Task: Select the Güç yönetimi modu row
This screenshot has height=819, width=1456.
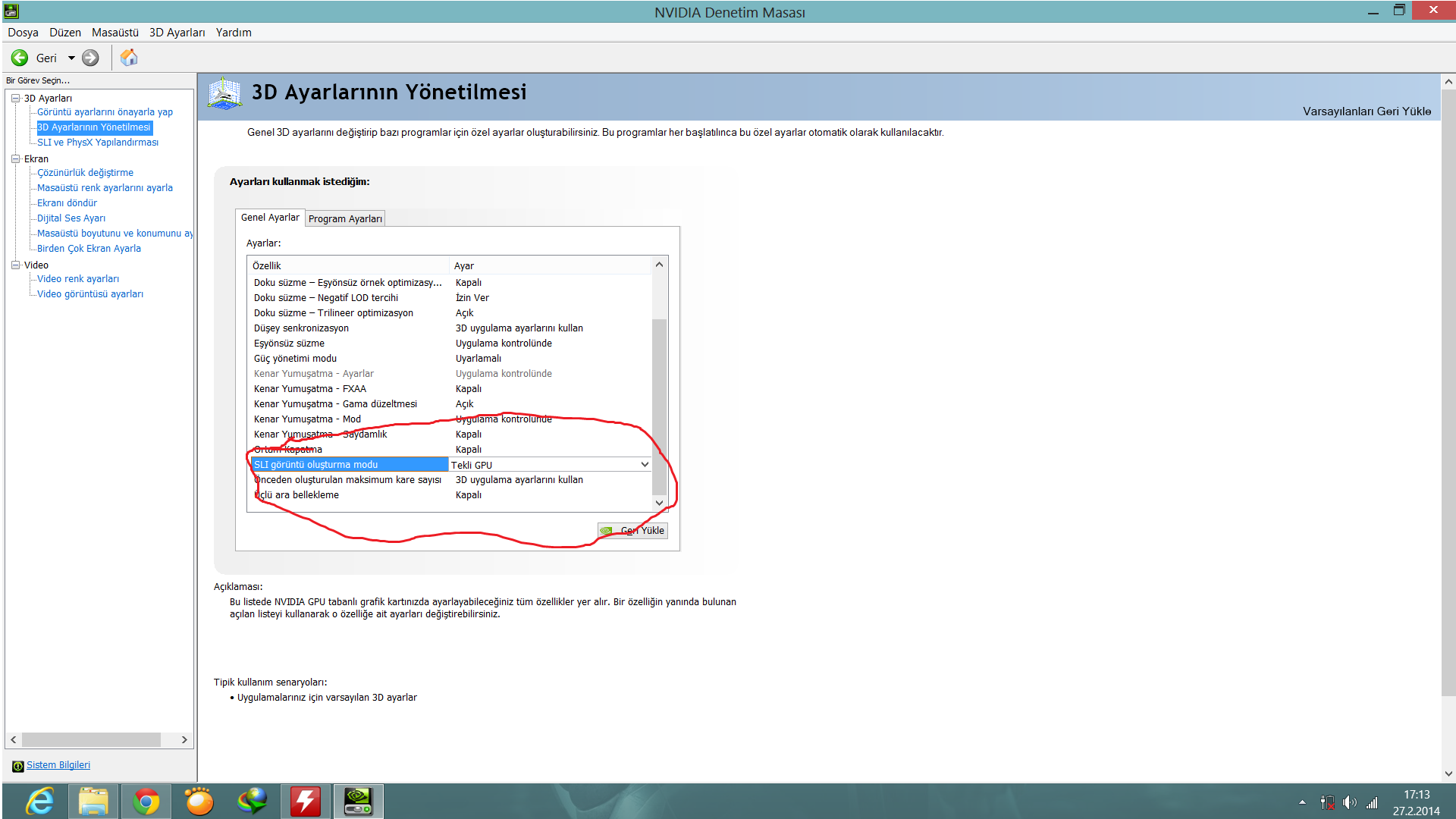Action: click(450, 359)
